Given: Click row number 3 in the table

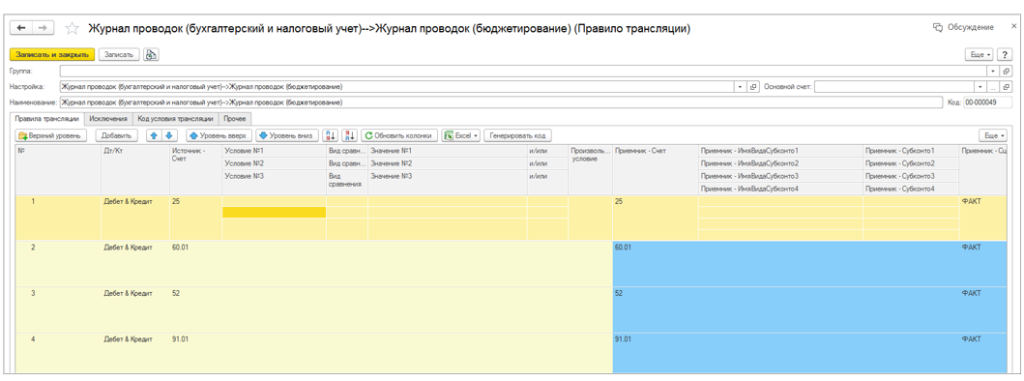Looking at the screenshot, I should [33, 293].
